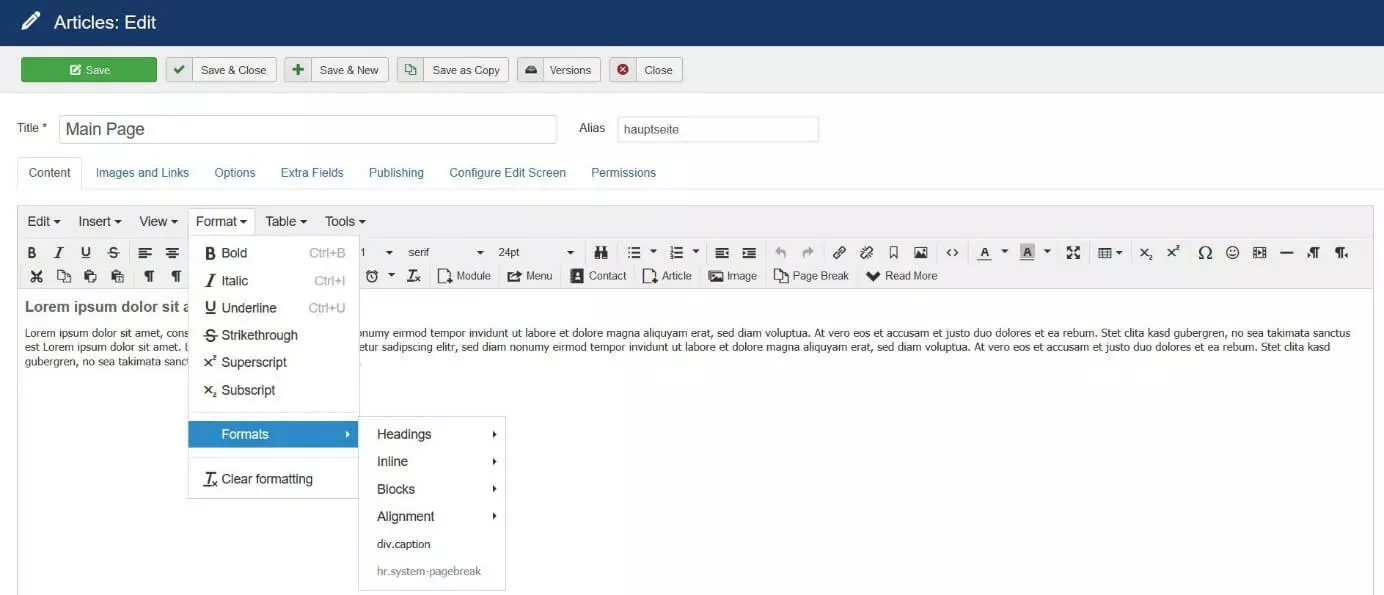1384x595 pixels.
Task: Click the Horizontal line icon
Action: tap(1286, 253)
